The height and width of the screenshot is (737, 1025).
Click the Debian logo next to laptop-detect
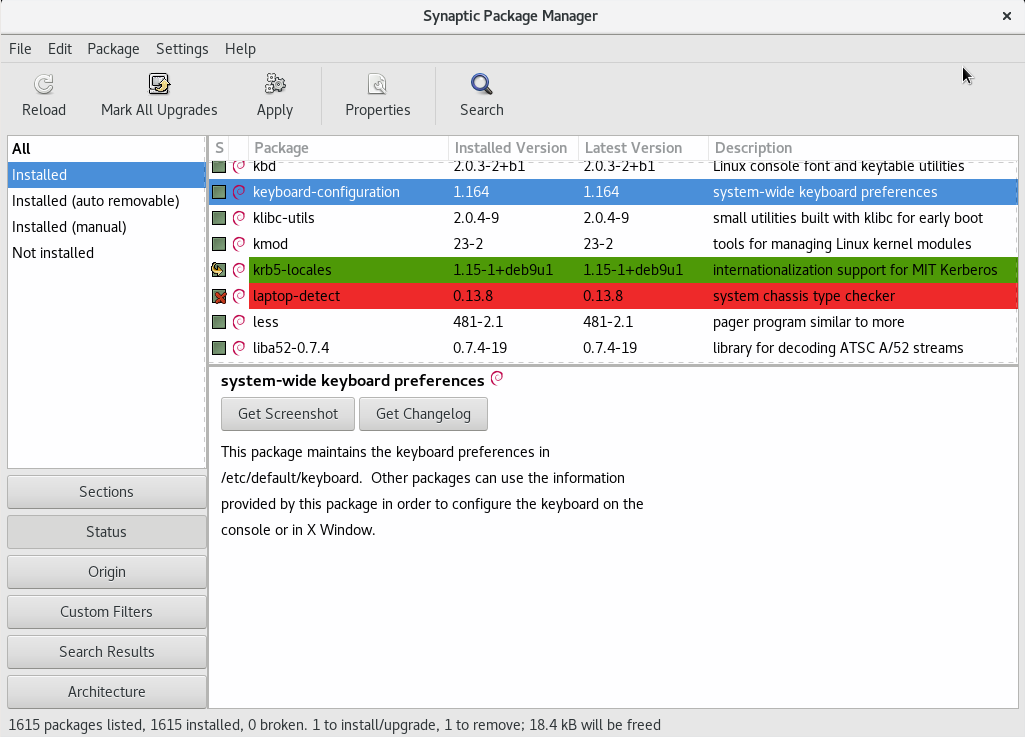pos(239,296)
